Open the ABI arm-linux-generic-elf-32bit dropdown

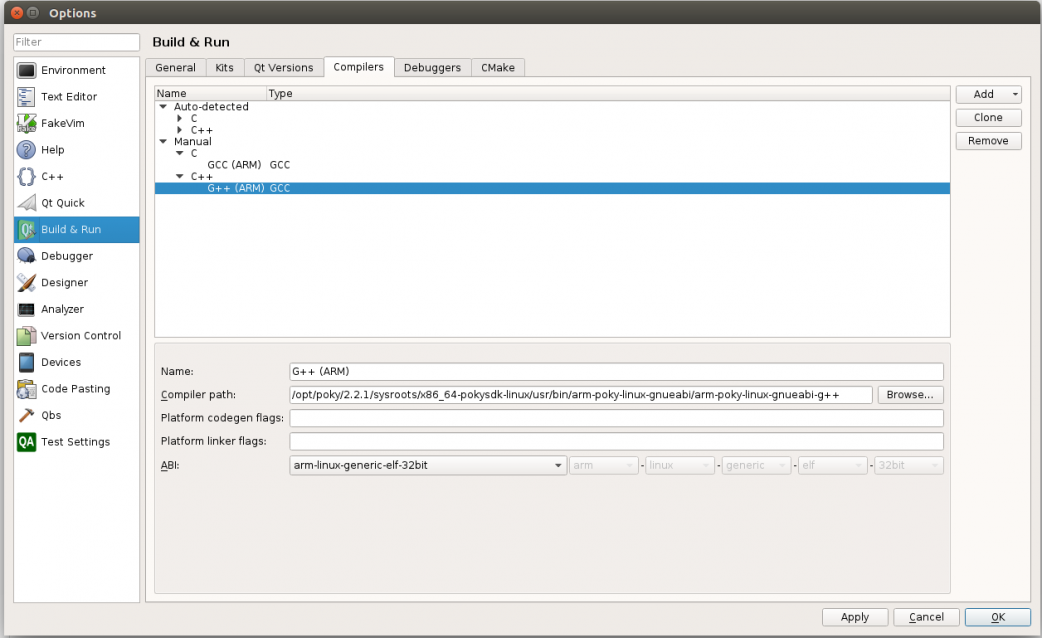(428, 466)
